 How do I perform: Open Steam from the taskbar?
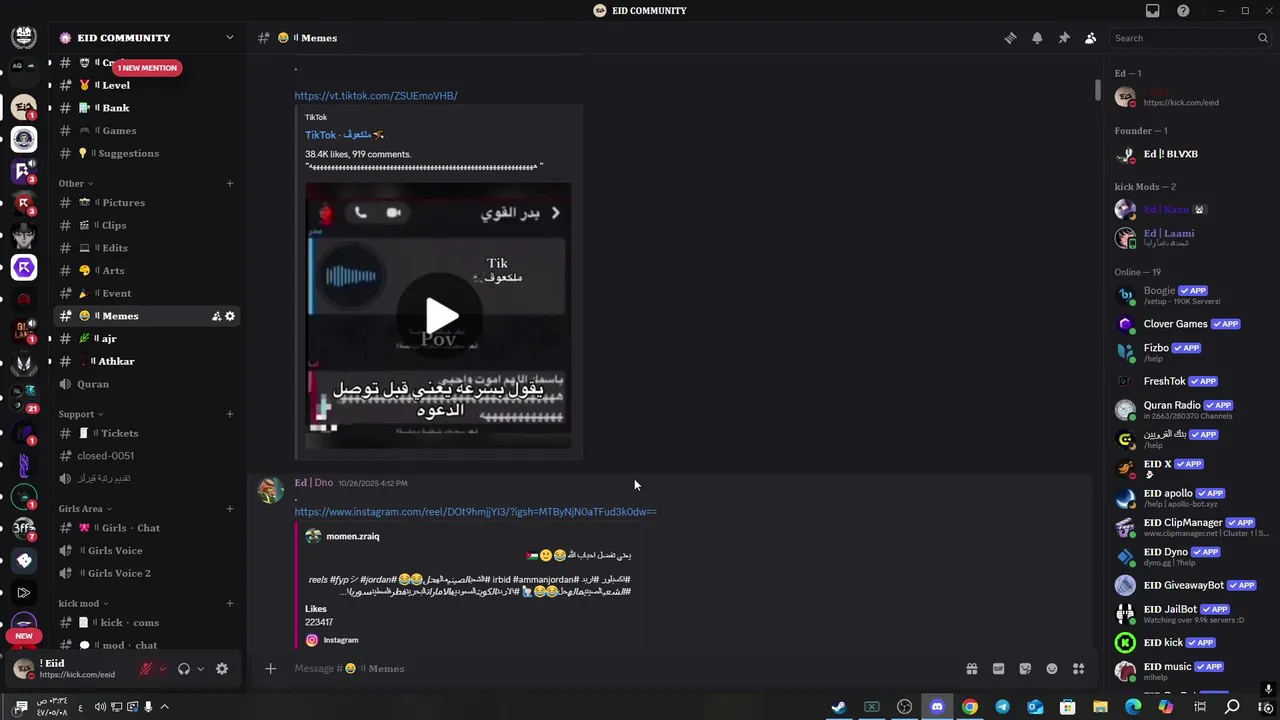839,707
